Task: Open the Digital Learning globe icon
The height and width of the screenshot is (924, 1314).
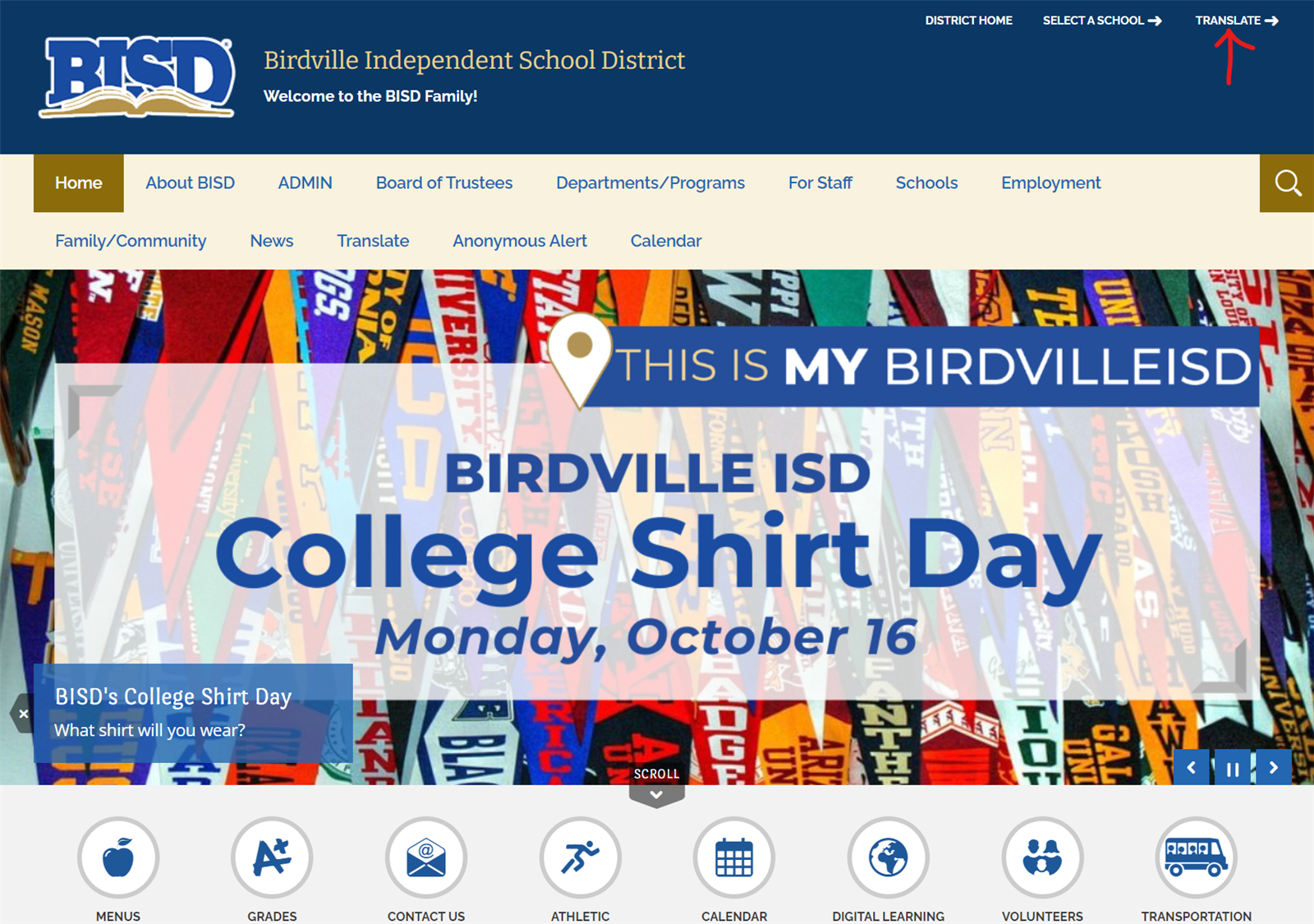Action: [x=889, y=857]
